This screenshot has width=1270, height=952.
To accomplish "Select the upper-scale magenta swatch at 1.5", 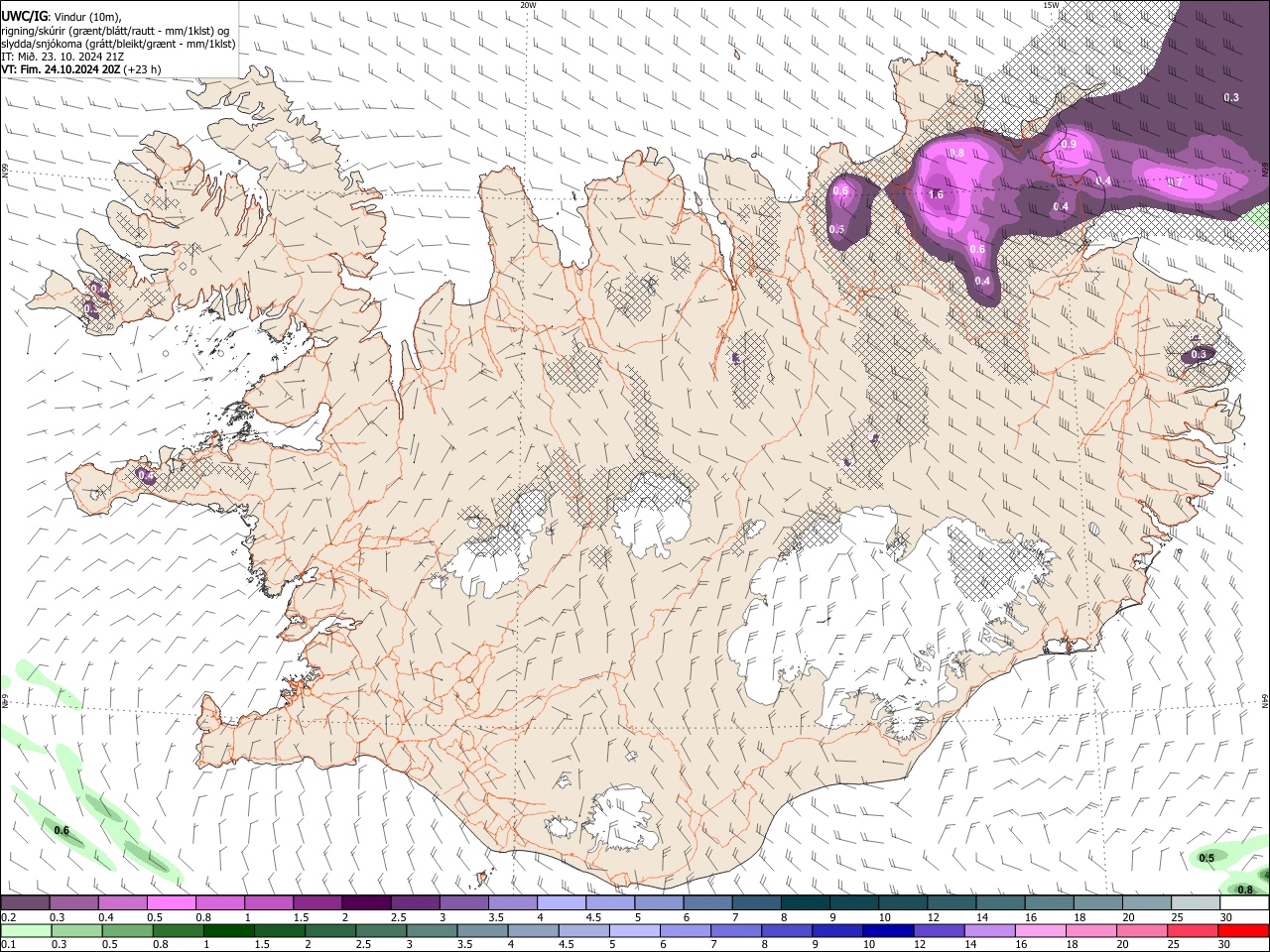I will tap(317, 903).
